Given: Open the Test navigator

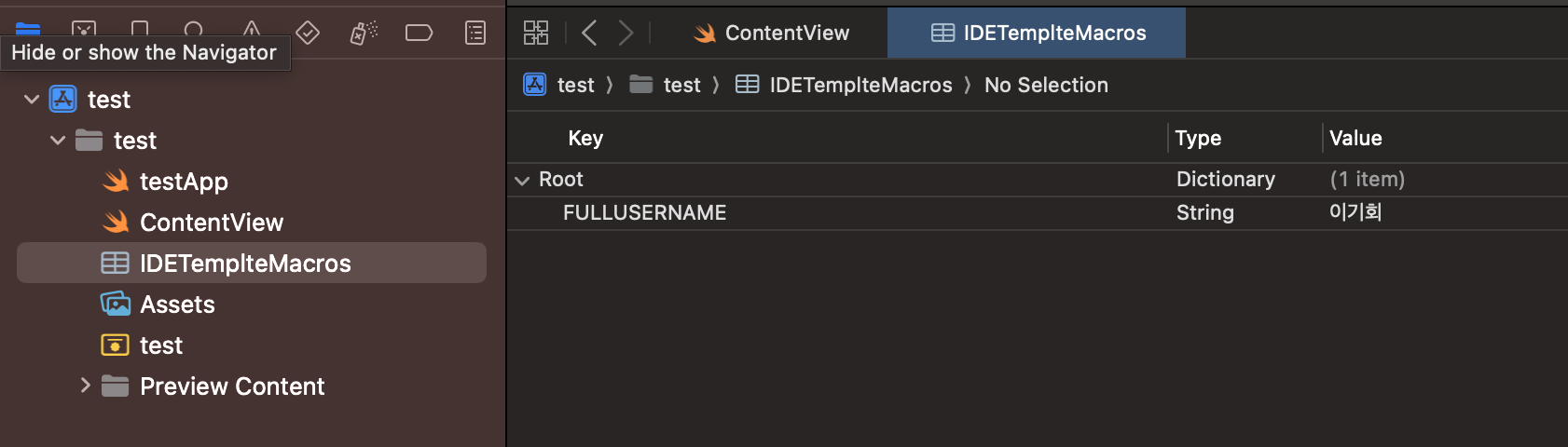Looking at the screenshot, I should click(x=308, y=33).
